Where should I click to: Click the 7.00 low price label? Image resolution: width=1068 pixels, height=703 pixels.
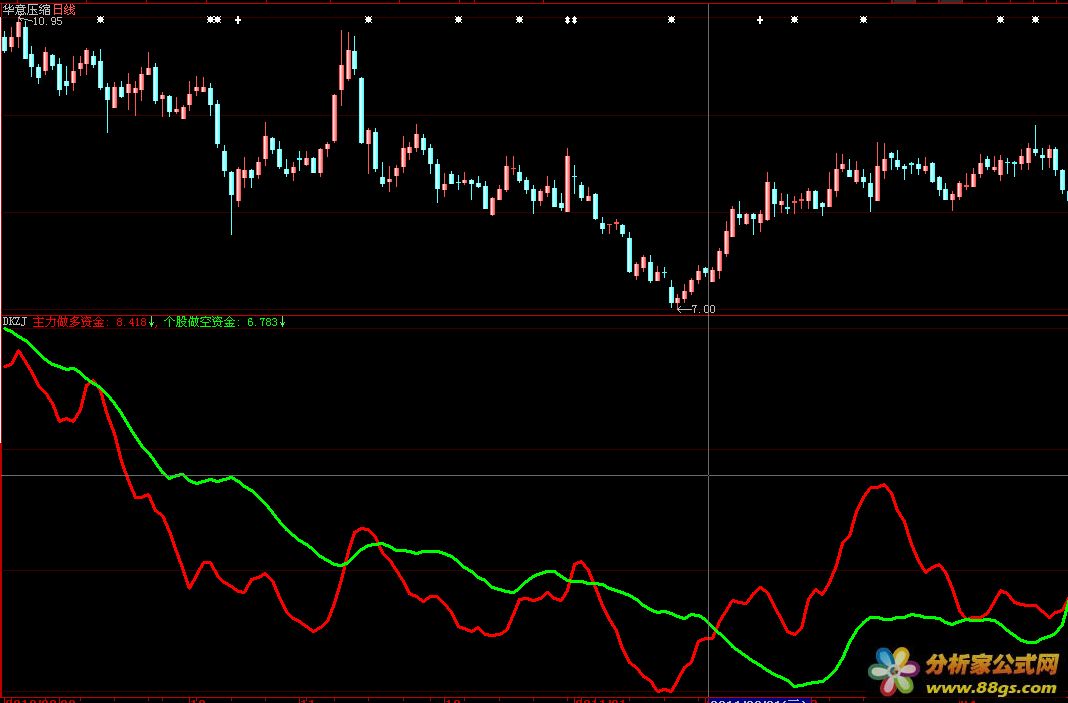tap(703, 309)
